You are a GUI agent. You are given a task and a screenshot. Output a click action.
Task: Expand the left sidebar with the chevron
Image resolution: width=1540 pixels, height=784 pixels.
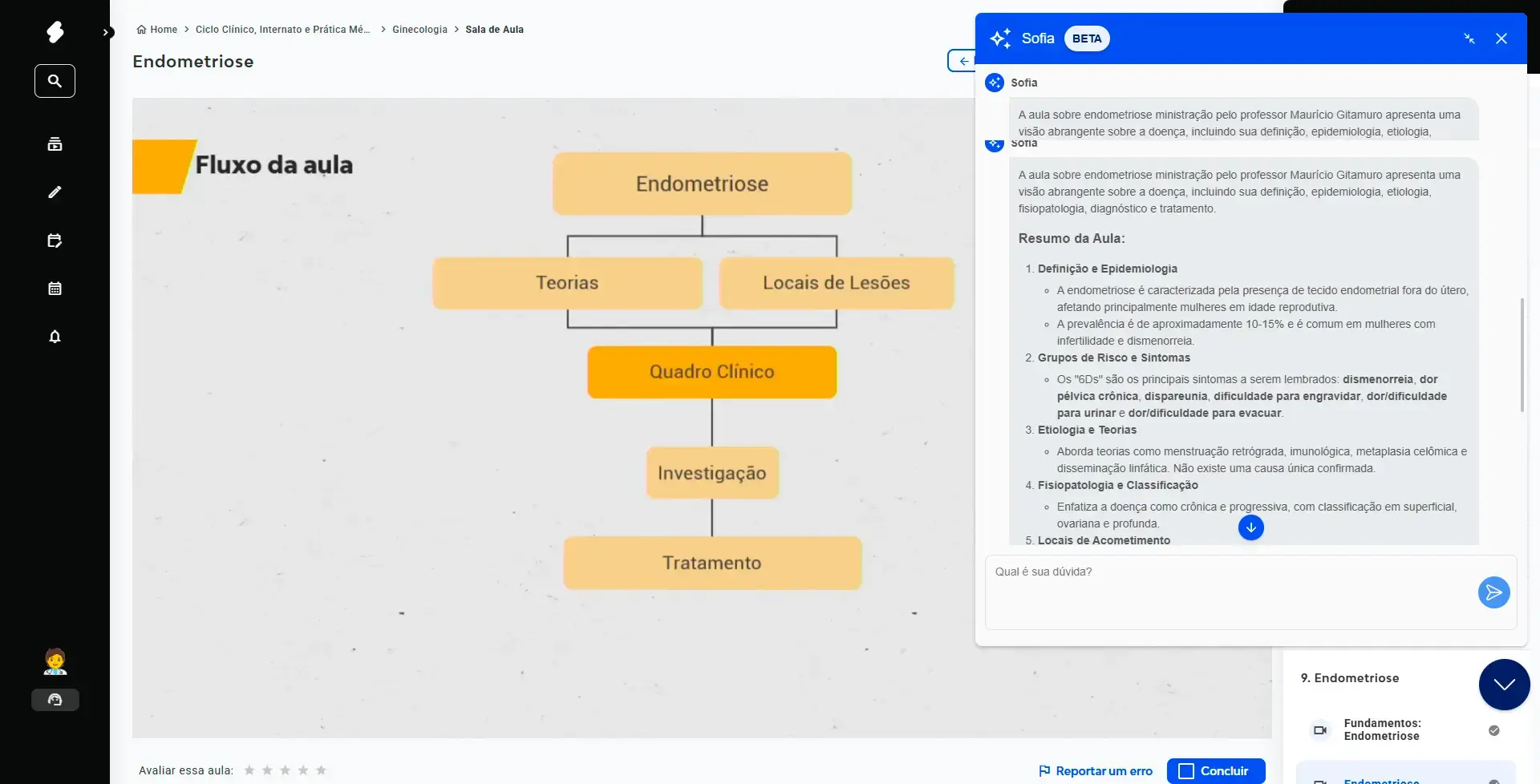coord(106,33)
